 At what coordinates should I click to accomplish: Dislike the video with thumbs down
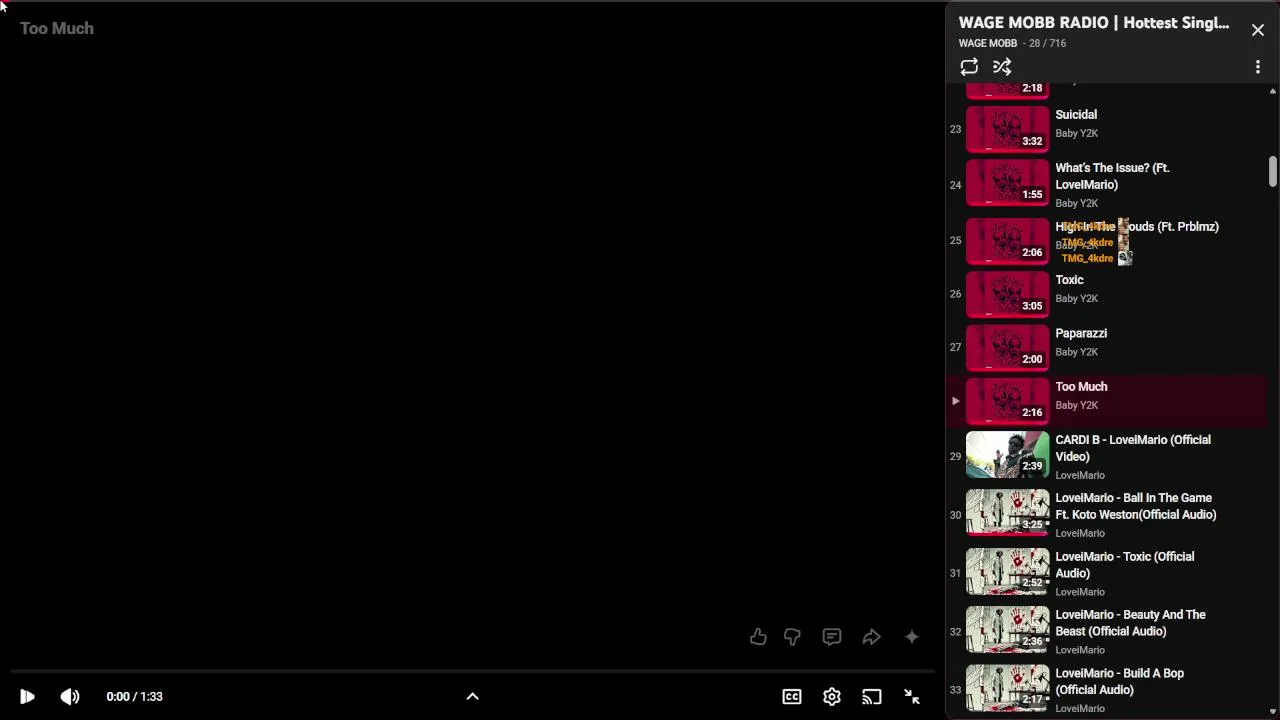(x=792, y=637)
